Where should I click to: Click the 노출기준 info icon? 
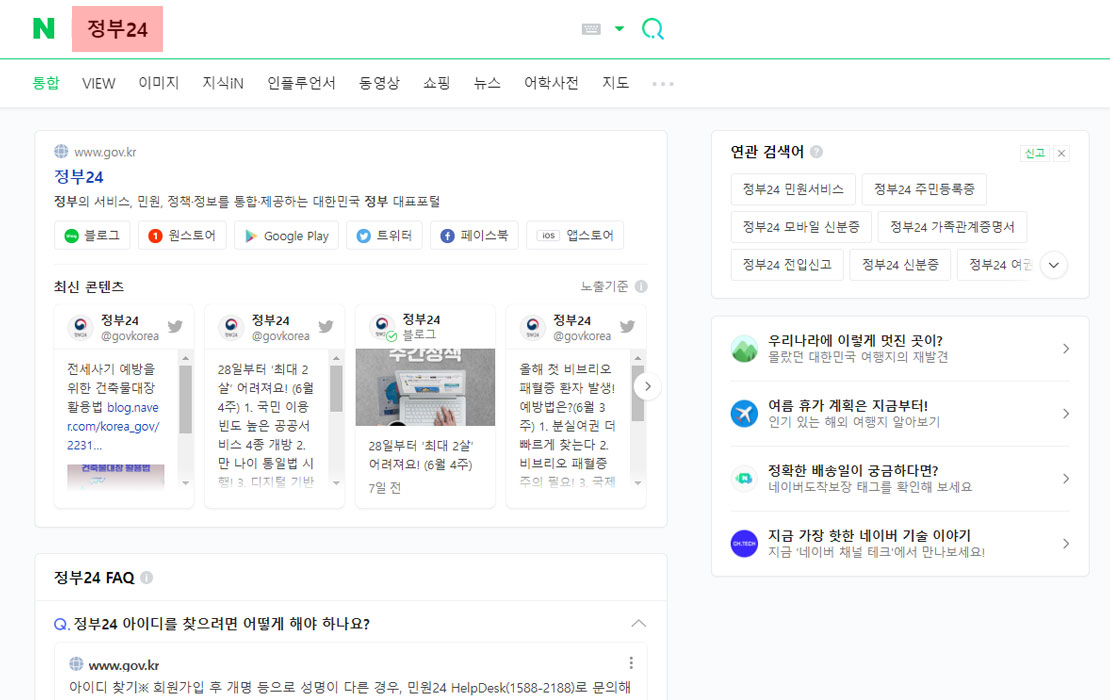[641, 286]
